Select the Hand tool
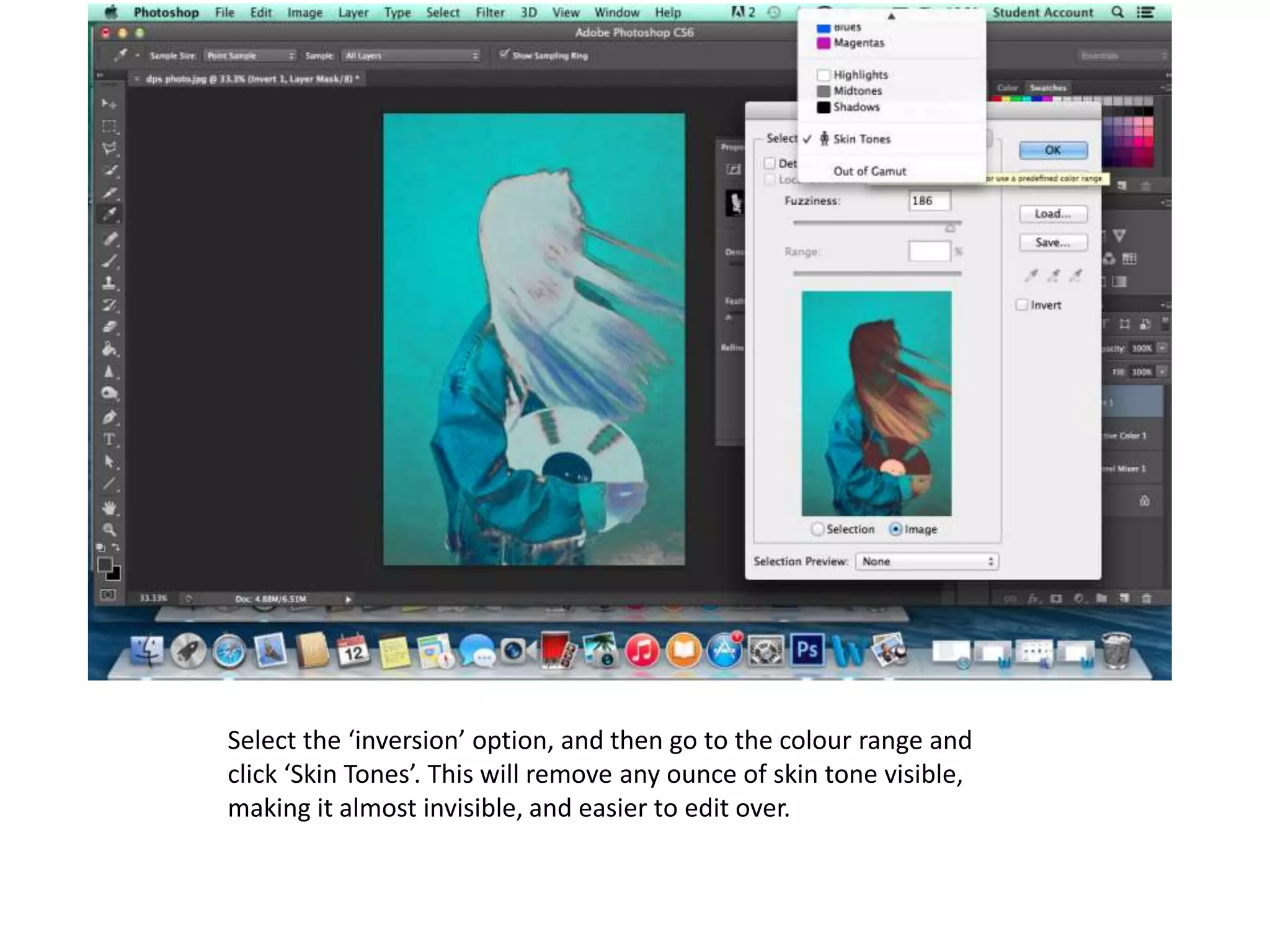Viewport: 1270px width, 952px height. tap(109, 508)
